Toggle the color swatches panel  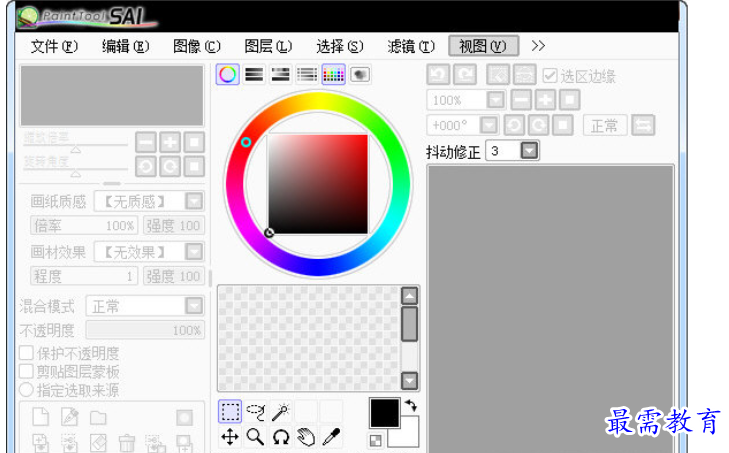pyautogui.click(x=333, y=74)
